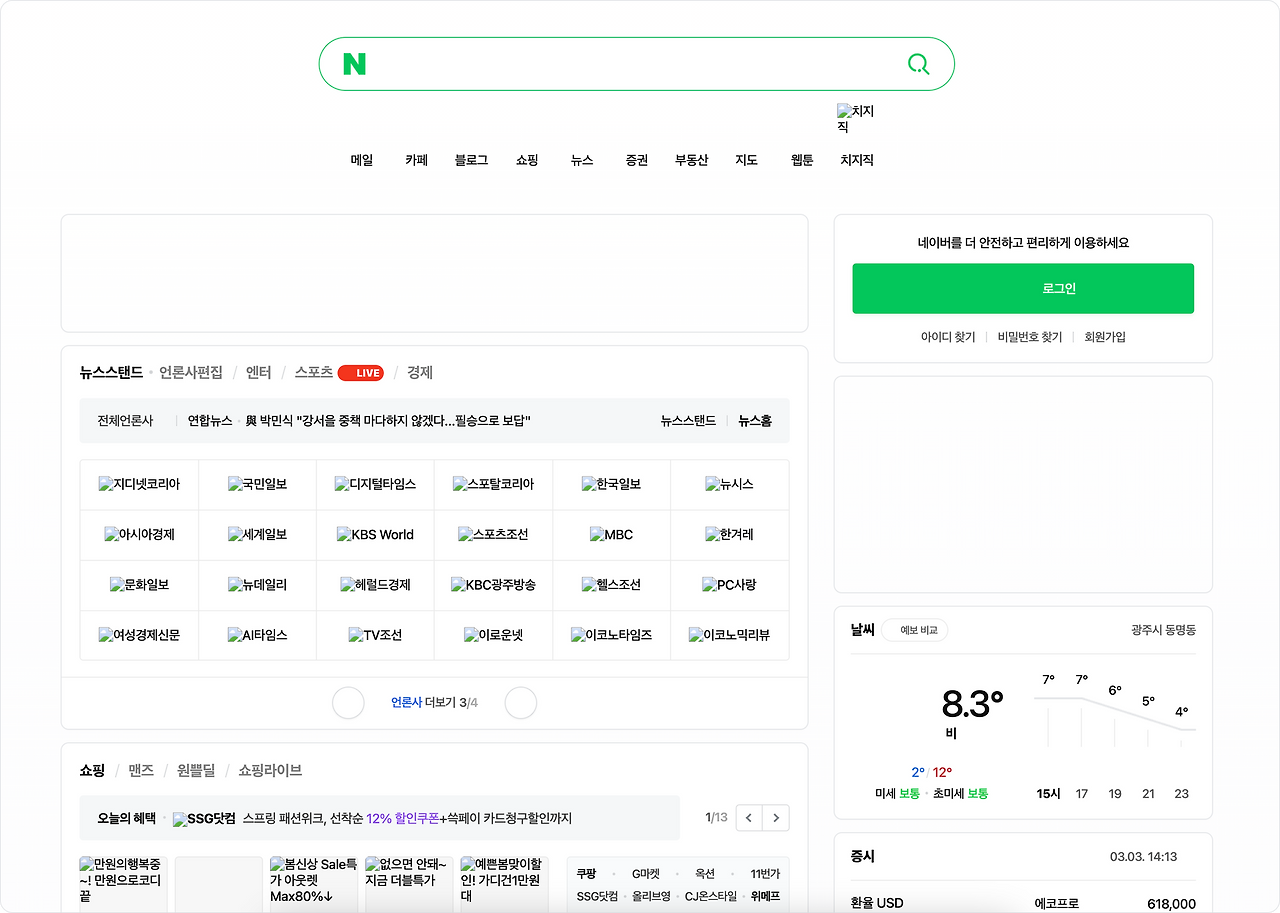Go to previous shopping deal page arrow
This screenshot has width=1280, height=913.
pos(749,818)
